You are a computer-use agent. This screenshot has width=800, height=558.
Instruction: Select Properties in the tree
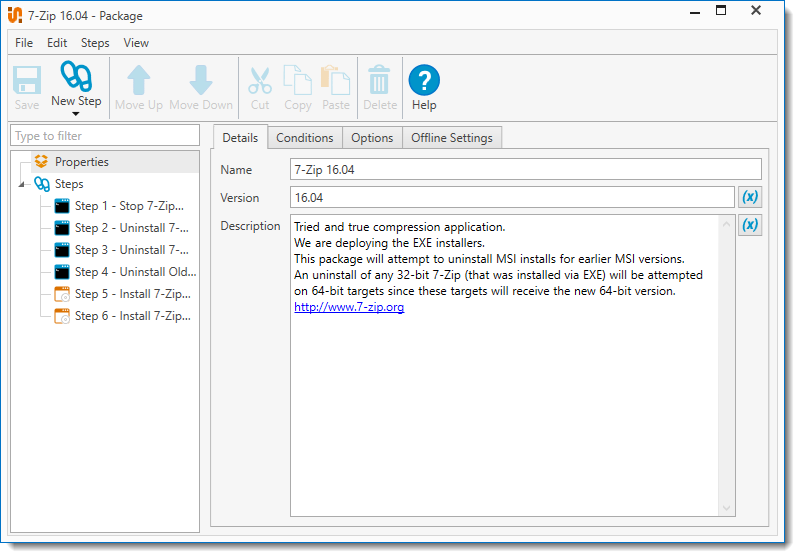(x=81, y=162)
